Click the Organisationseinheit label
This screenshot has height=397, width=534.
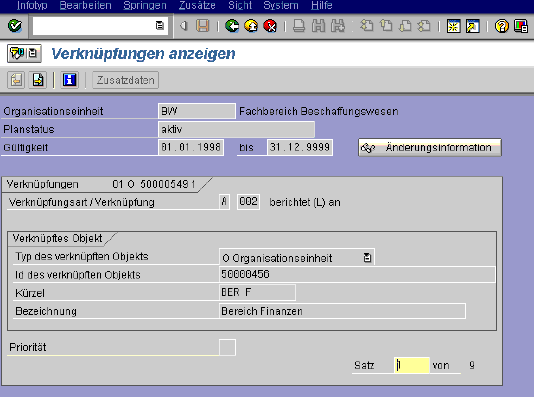pos(53,111)
